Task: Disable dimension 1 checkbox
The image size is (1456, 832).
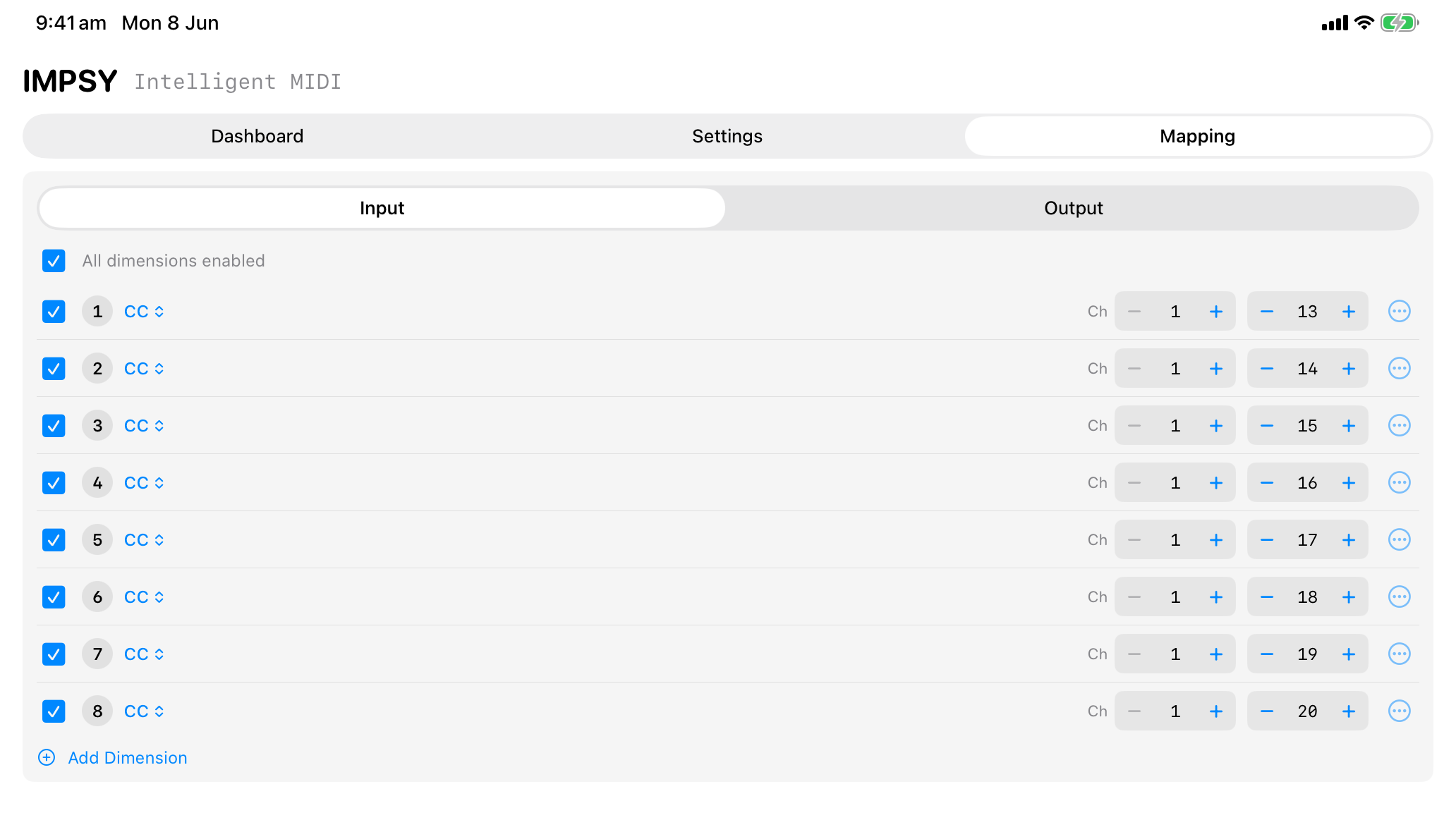Action: point(54,311)
